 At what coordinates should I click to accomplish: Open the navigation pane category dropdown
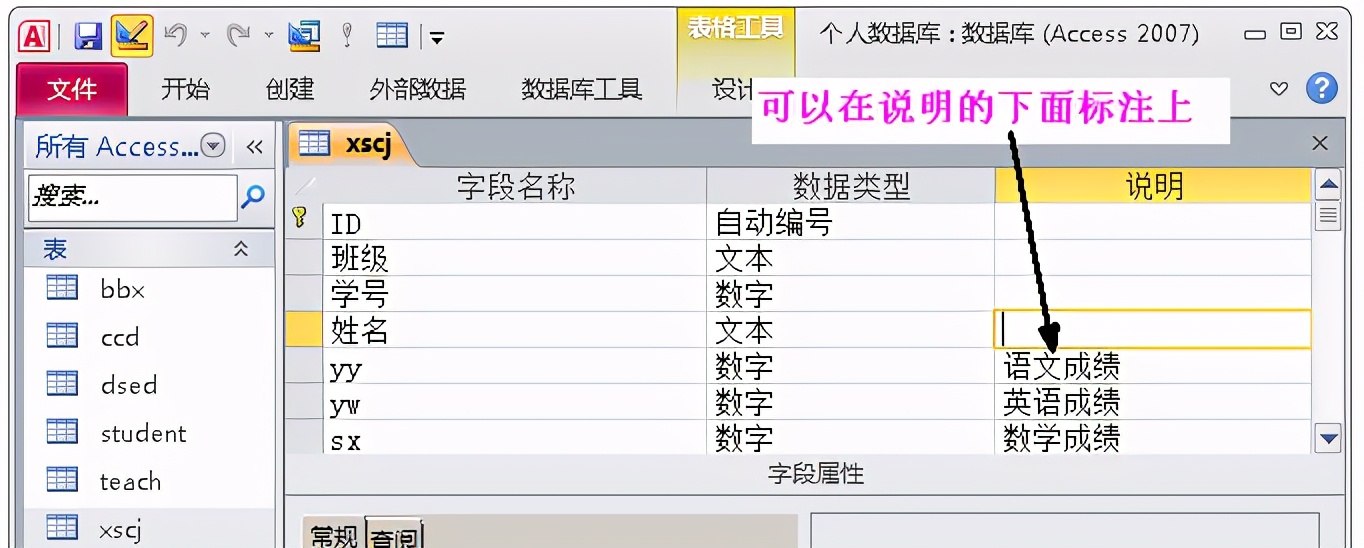213,146
